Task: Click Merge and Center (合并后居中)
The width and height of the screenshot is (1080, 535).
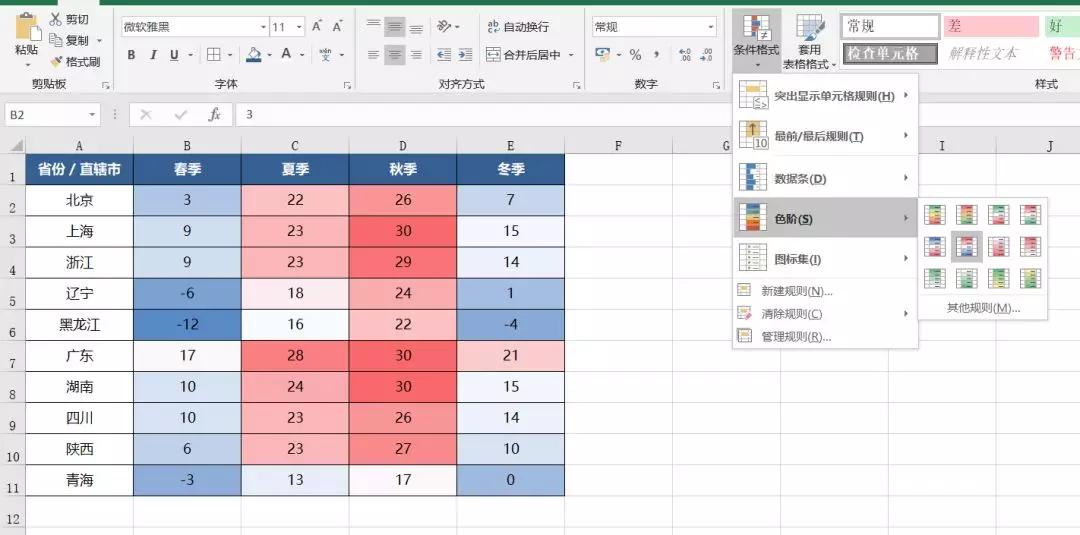Action: pyautogui.click(x=524, y=55)
